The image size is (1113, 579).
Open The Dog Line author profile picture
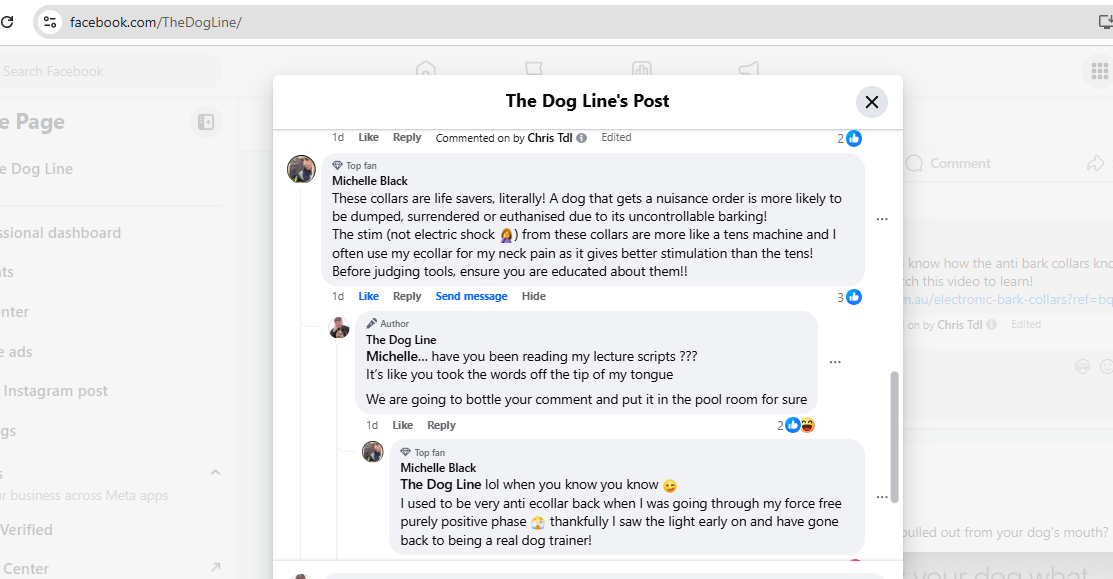[339, 328]
